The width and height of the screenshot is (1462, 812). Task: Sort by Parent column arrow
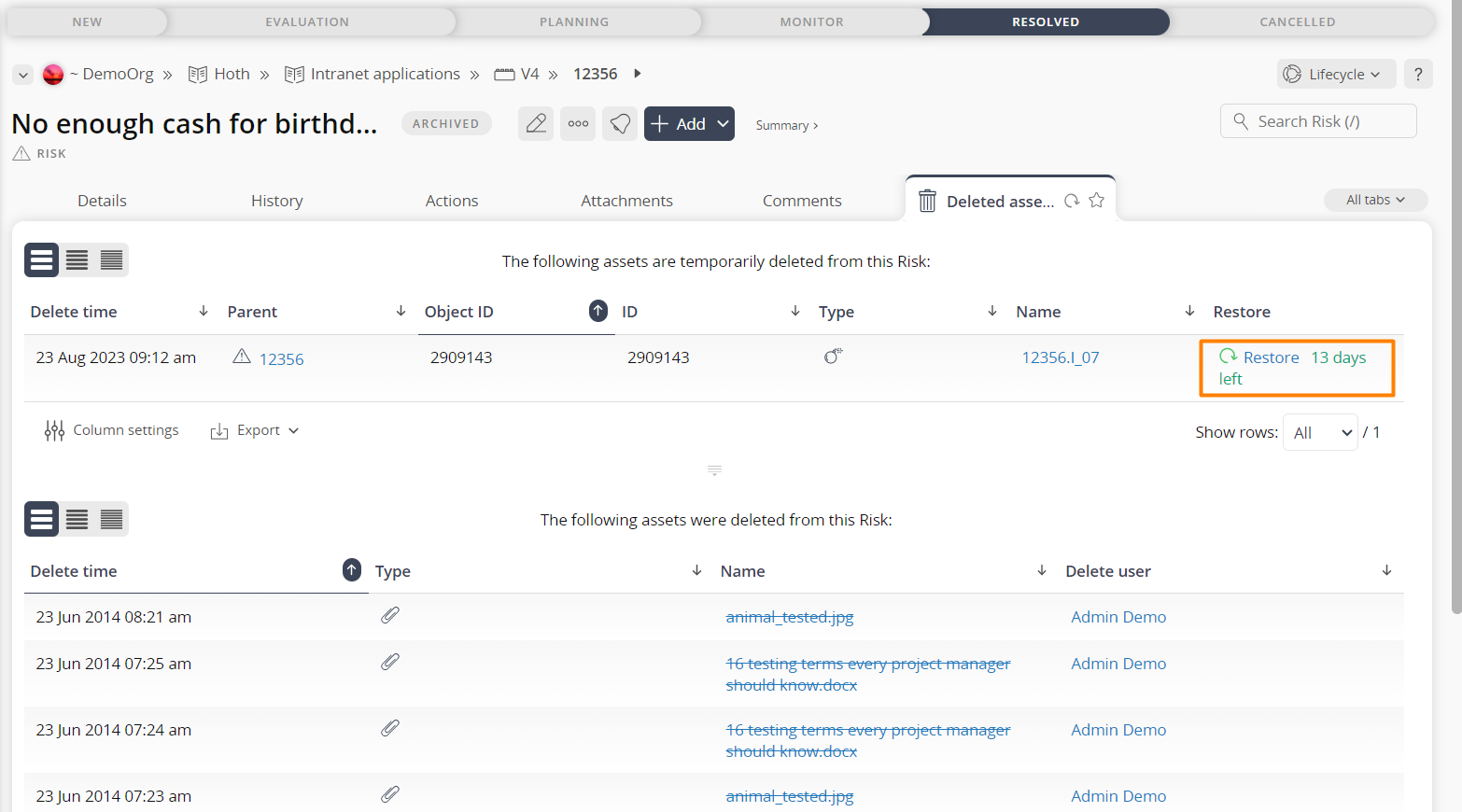pyautogui.click(x=401, y=311)
